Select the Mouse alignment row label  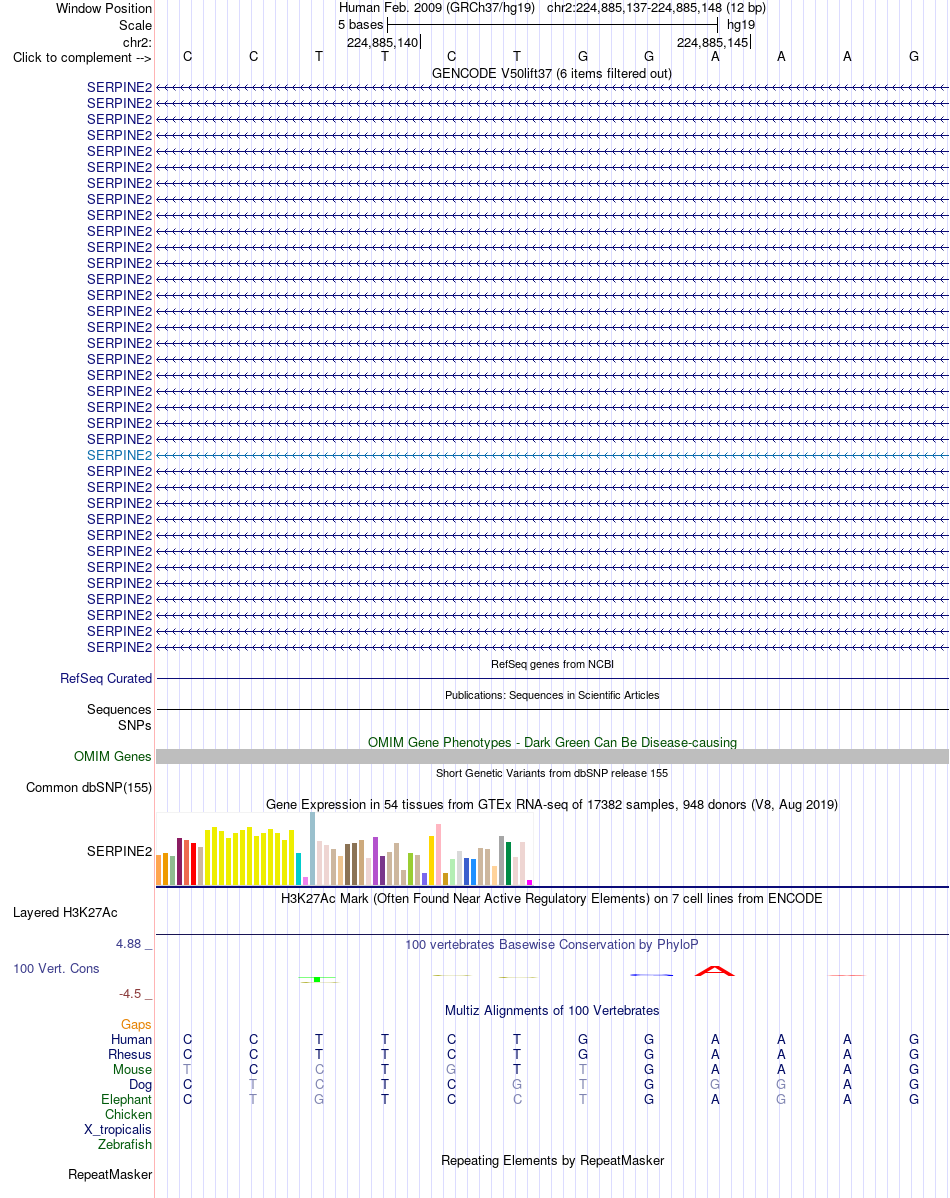coord(132,1070)
